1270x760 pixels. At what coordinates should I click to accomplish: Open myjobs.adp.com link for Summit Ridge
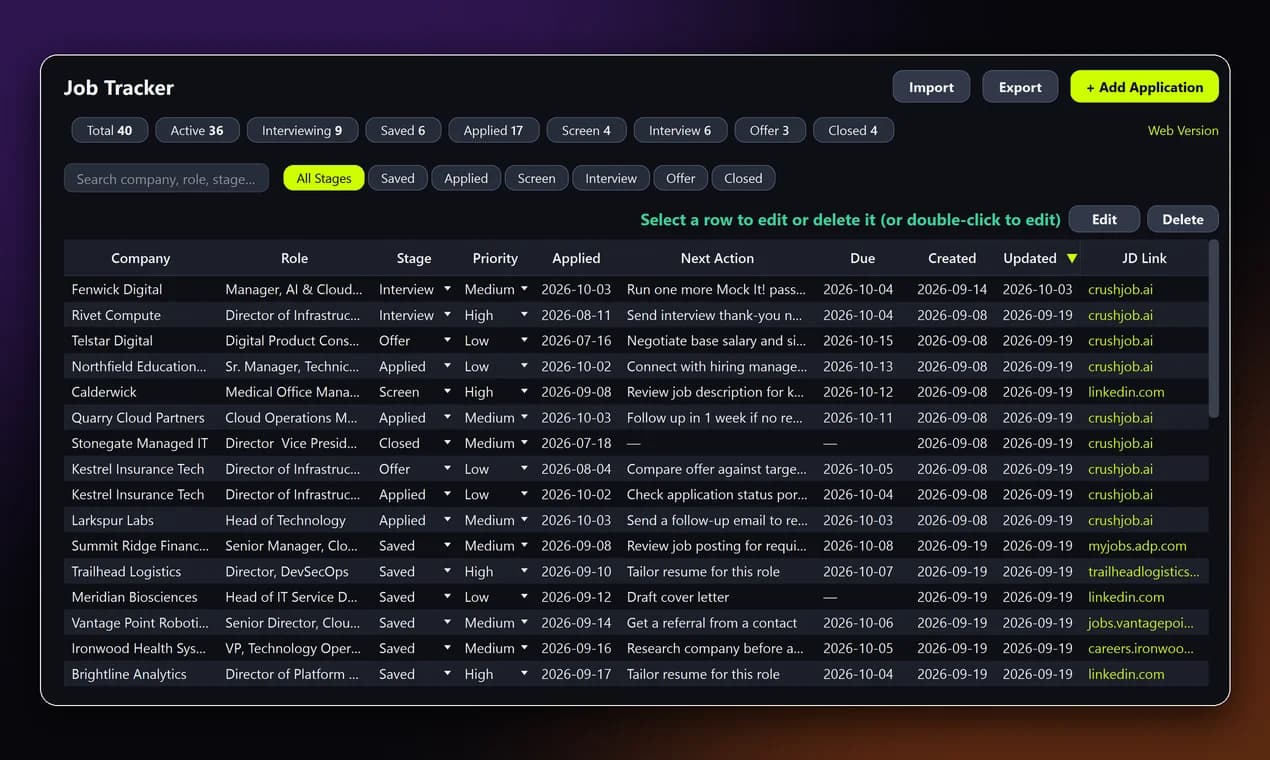pyautogui.click(x=1137, y=546)
